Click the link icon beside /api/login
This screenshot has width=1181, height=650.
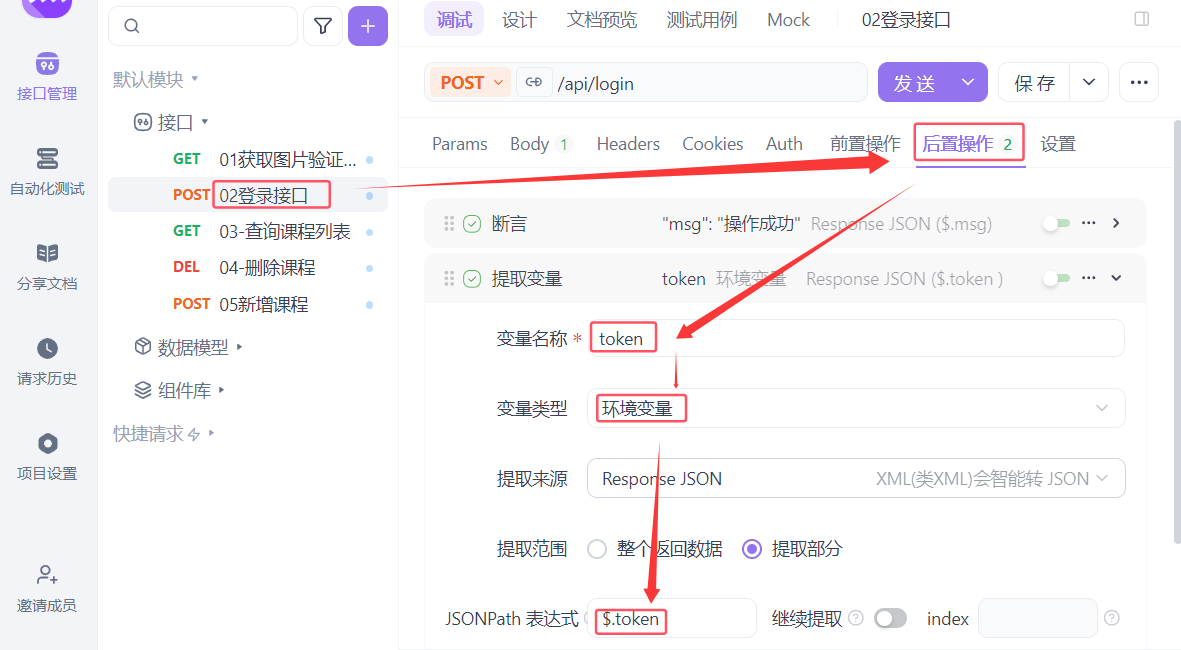[x=533, y=82]
